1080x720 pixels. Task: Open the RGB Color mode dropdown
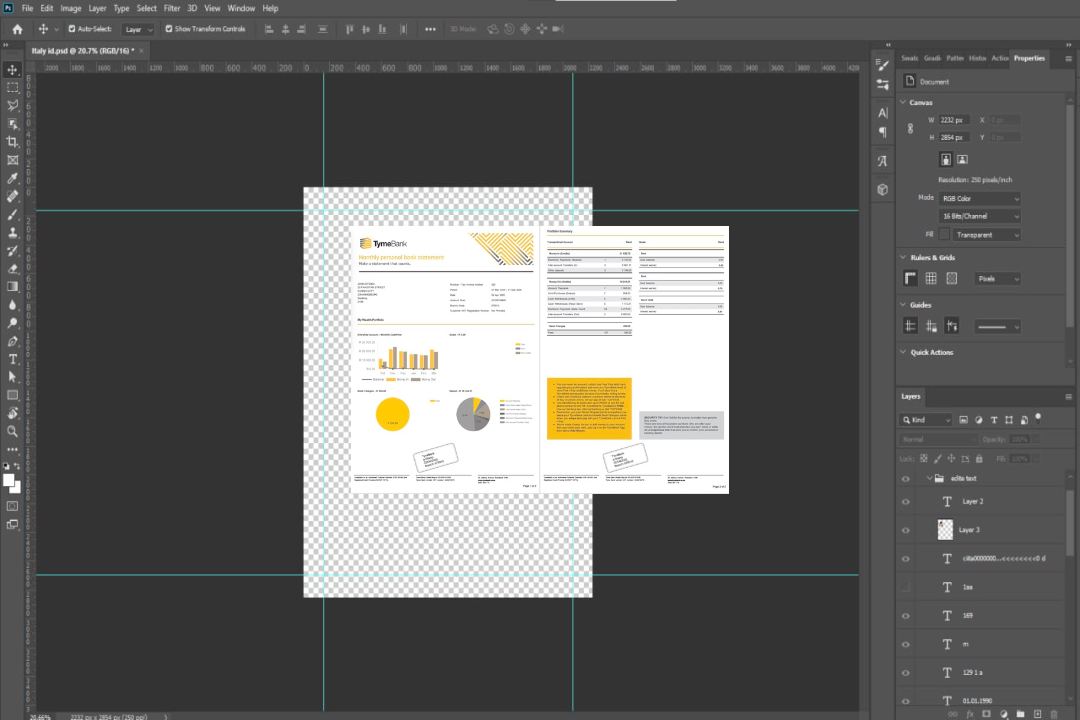coord(979,198)
